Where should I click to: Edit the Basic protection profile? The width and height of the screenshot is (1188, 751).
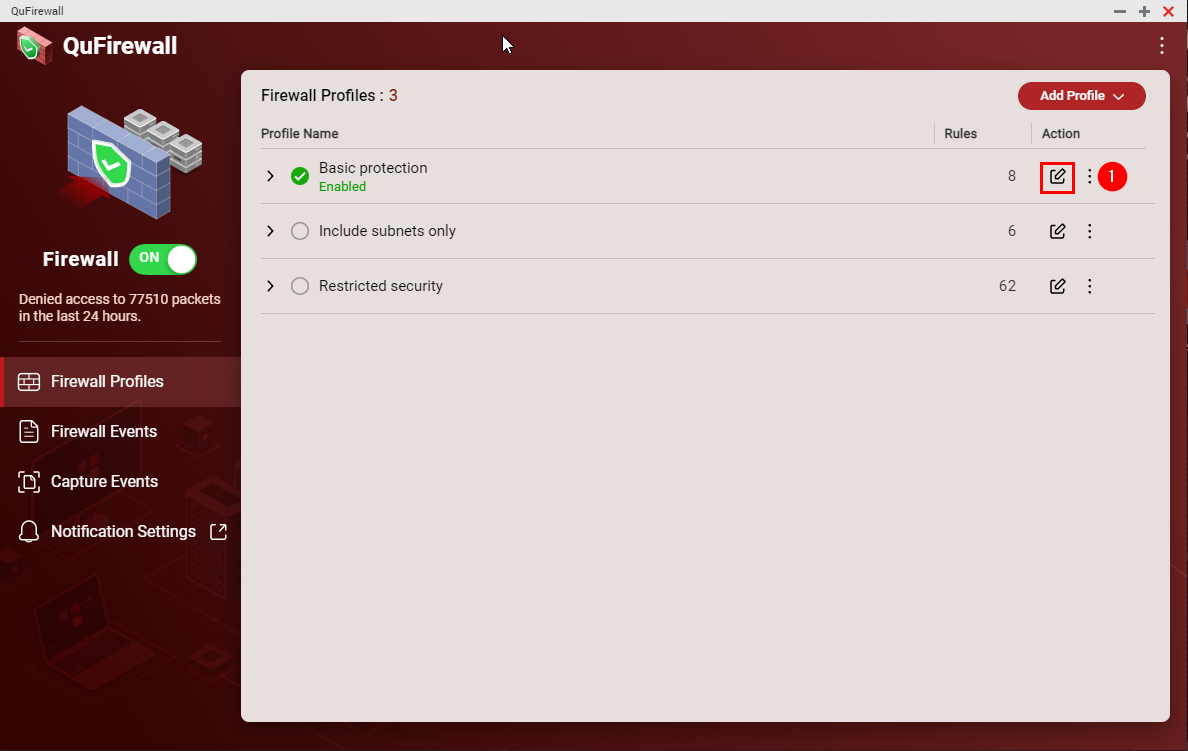[x=1057, y=177]
